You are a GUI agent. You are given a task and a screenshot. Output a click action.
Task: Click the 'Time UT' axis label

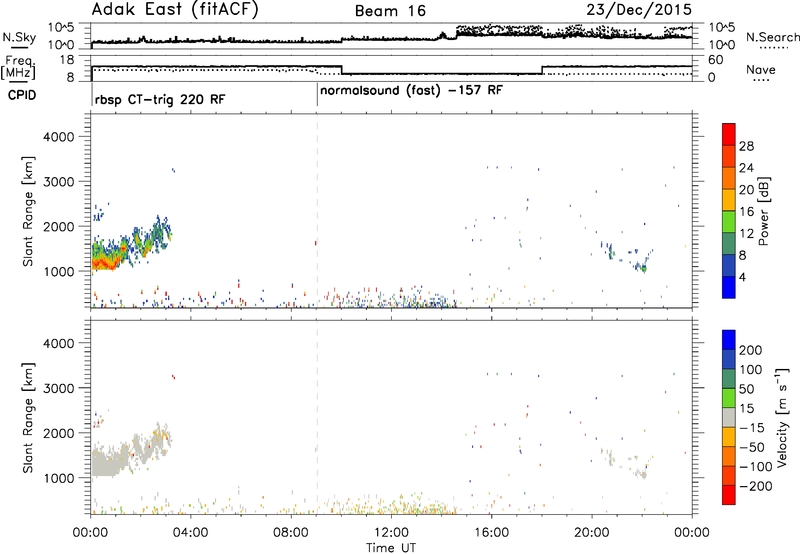(391, 547)
